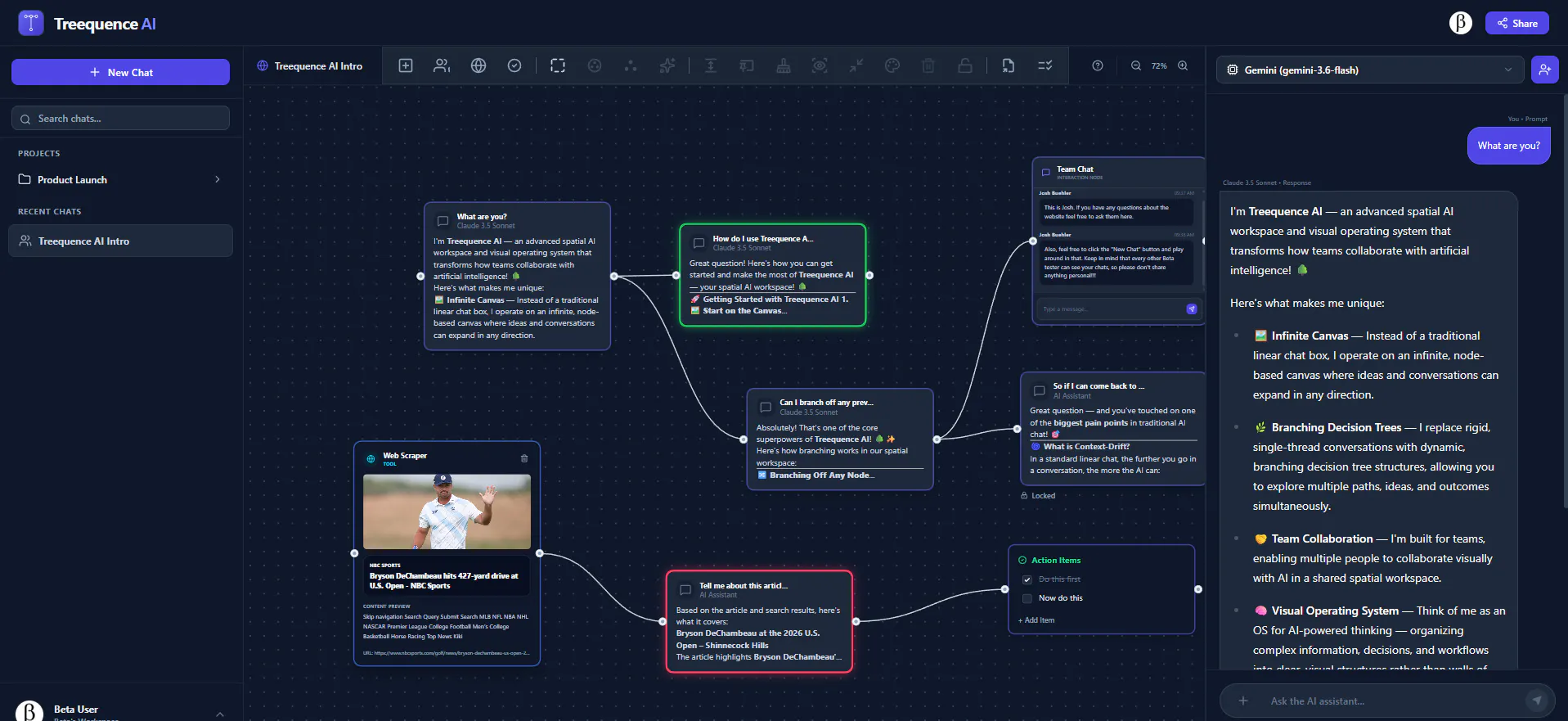
Task: Click the globe web tool toolbar icon
Action: click(x=478, y=65)
